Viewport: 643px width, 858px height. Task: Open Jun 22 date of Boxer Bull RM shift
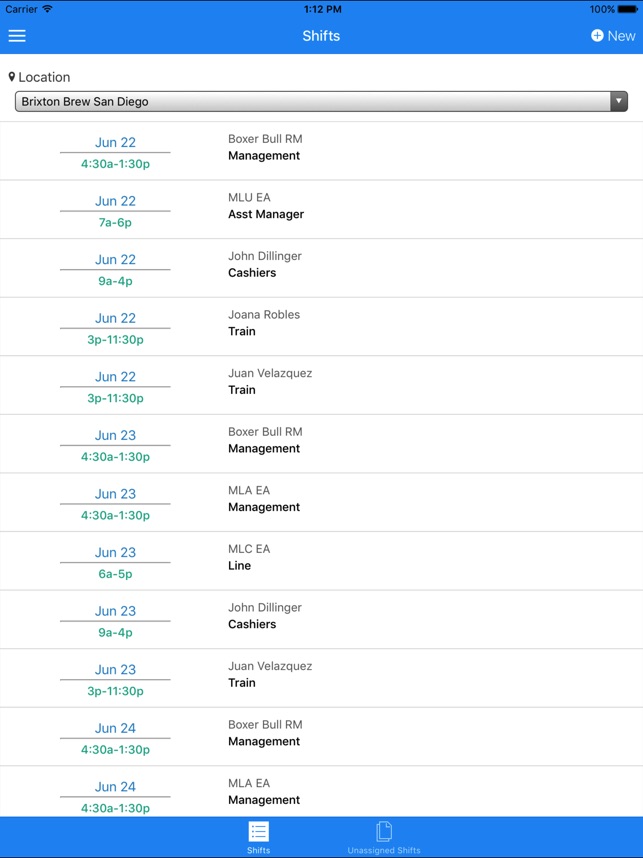click(x=115, y=142)
